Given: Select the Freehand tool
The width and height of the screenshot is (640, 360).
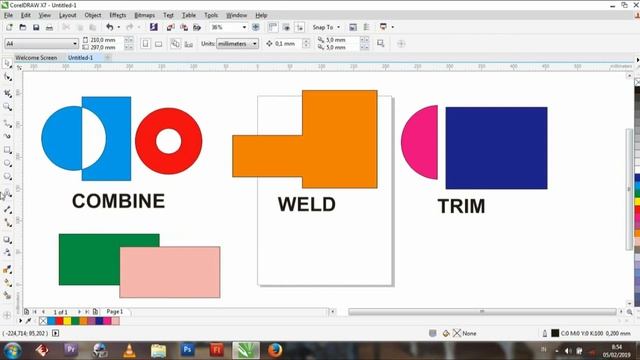Looking at the screenshot, I should click(x=7, y=123).
